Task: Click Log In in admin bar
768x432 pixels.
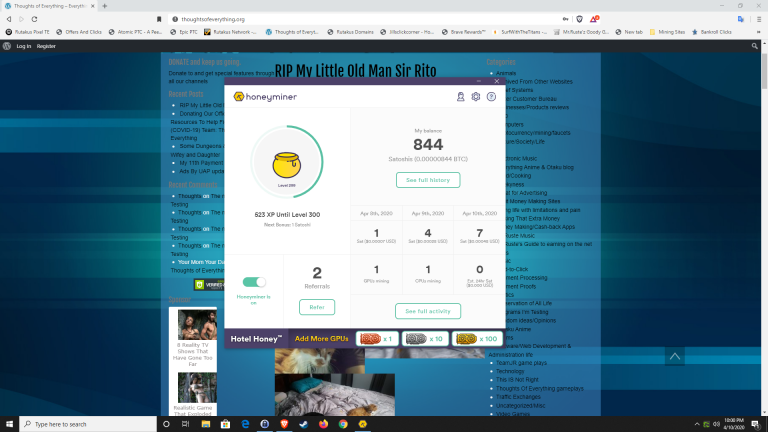Action: tap(24, 46)
